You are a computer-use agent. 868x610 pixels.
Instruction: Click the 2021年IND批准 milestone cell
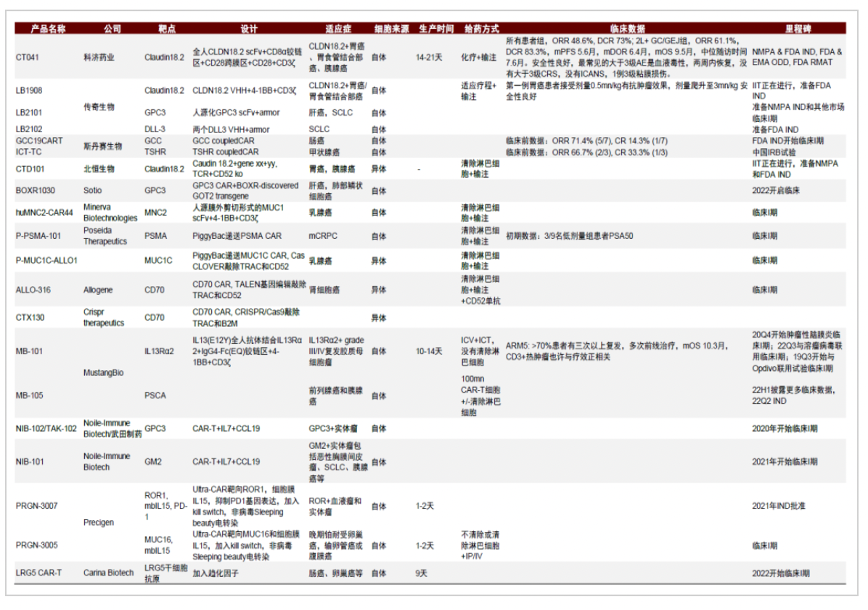point(778,506)
